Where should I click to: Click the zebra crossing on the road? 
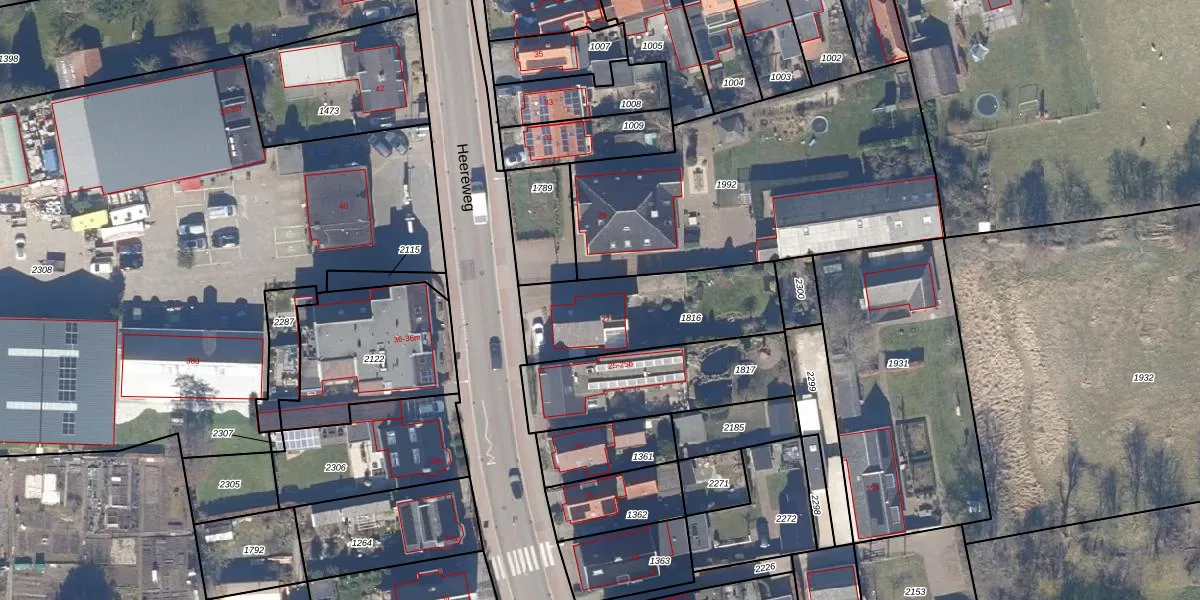(523, 560)
